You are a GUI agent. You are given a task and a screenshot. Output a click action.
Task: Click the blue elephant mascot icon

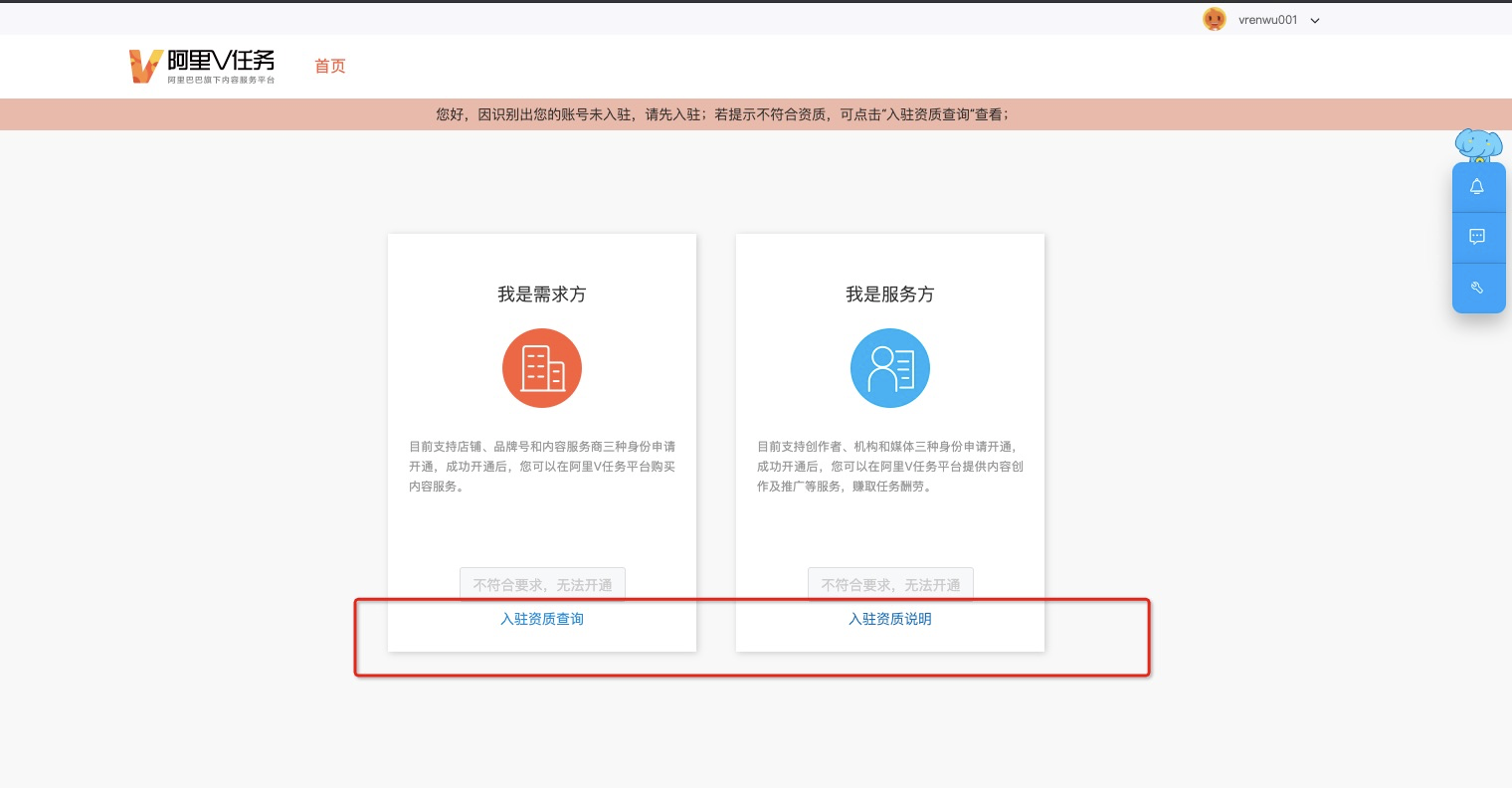point(1478,145)
